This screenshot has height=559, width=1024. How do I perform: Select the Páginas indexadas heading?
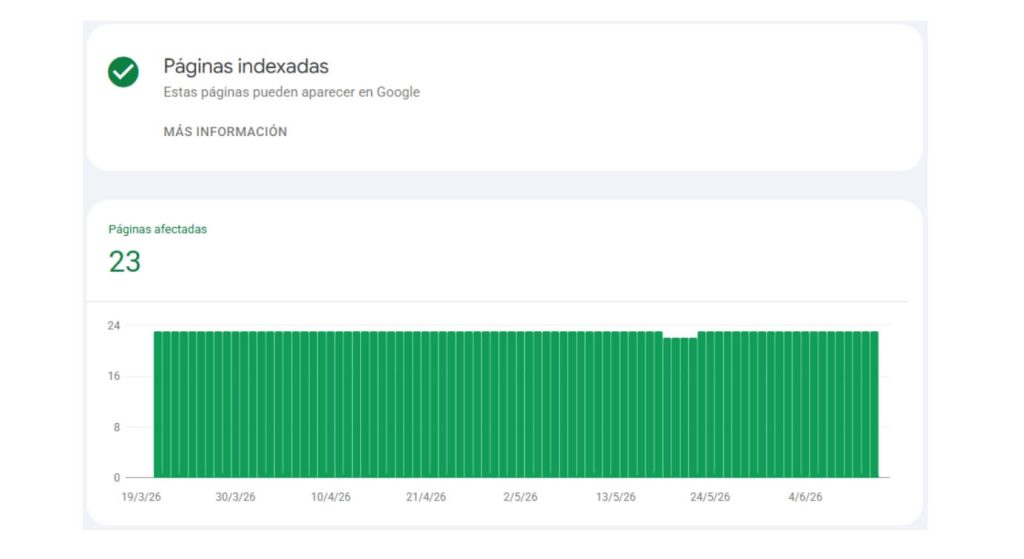tap(246, 66)
